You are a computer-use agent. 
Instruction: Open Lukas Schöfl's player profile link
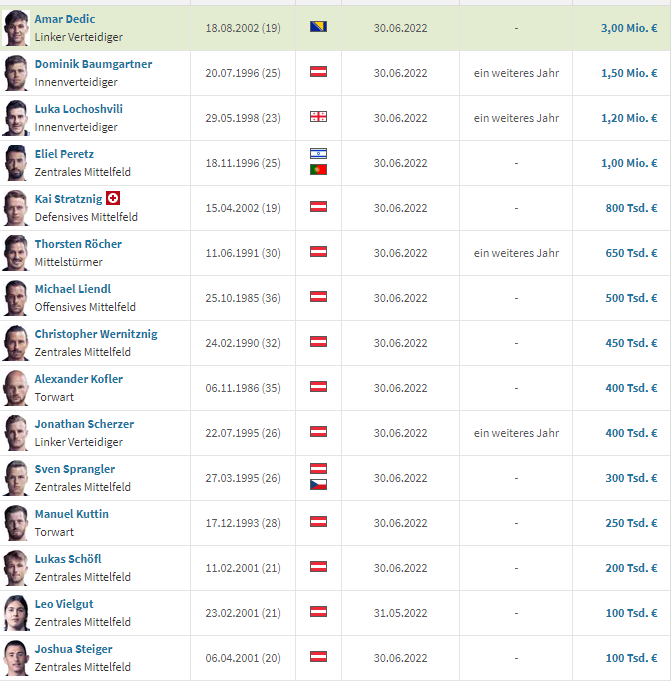point(68,559)
